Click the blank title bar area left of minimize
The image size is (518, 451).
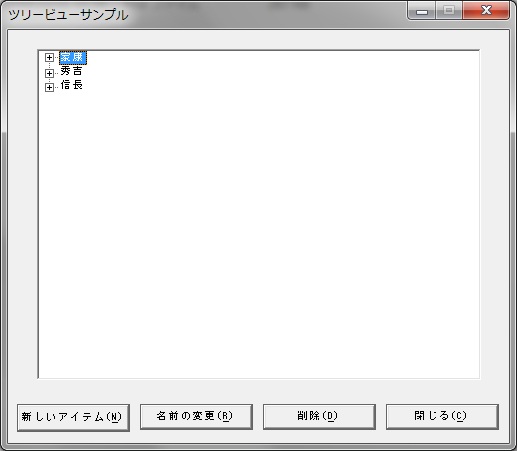[267, 14]
